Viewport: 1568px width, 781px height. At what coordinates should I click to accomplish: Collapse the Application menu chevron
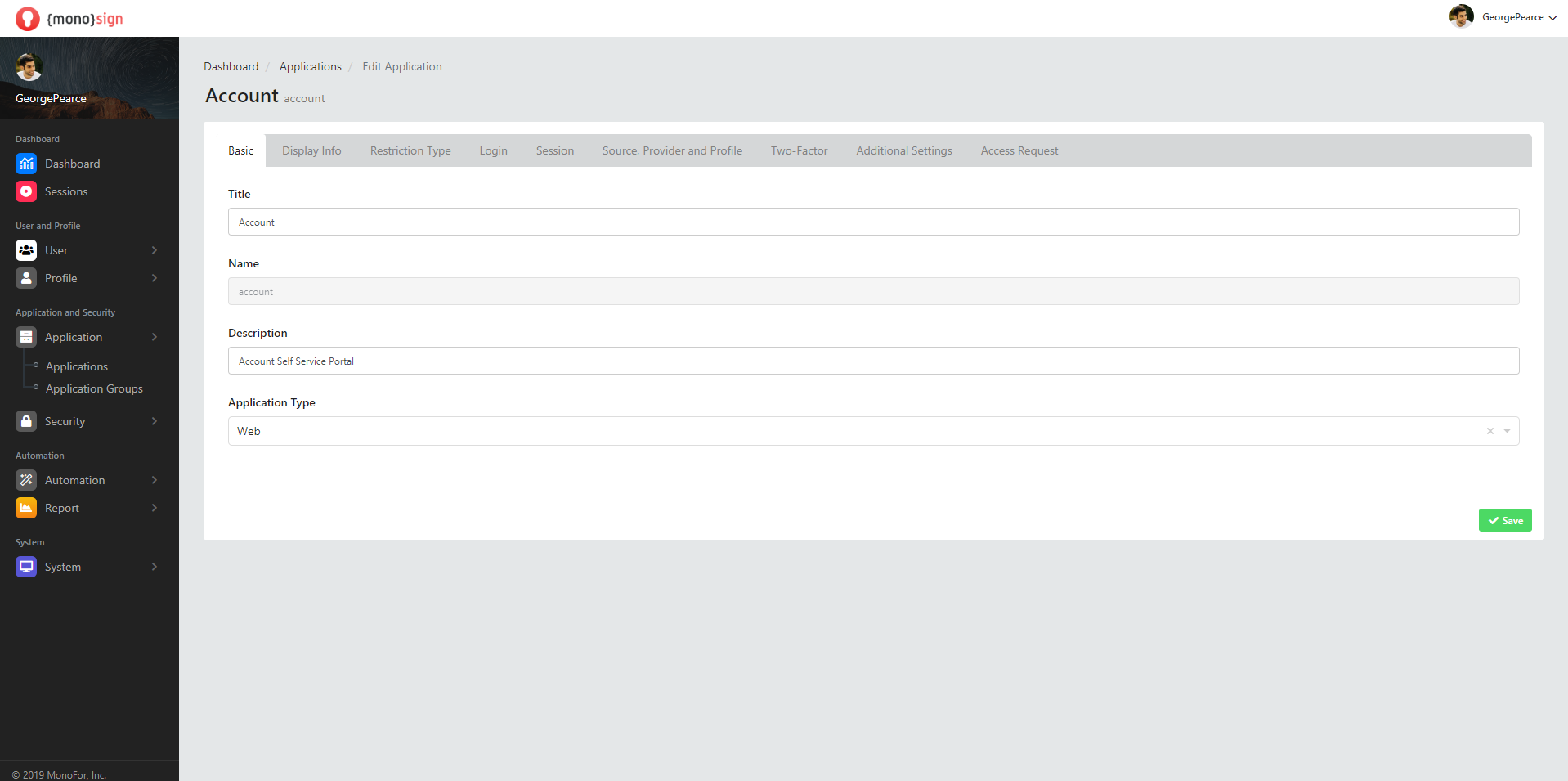(x=155, y=337)
